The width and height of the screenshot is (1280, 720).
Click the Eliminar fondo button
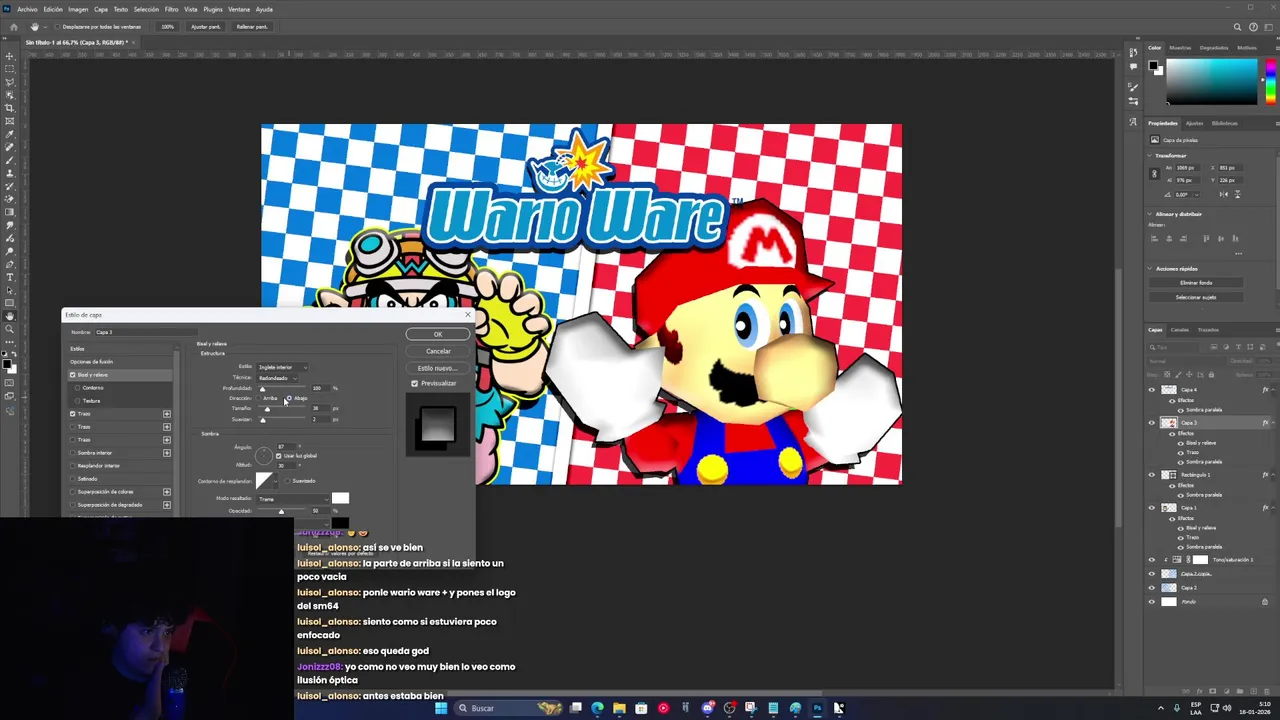click(1195, 283)
